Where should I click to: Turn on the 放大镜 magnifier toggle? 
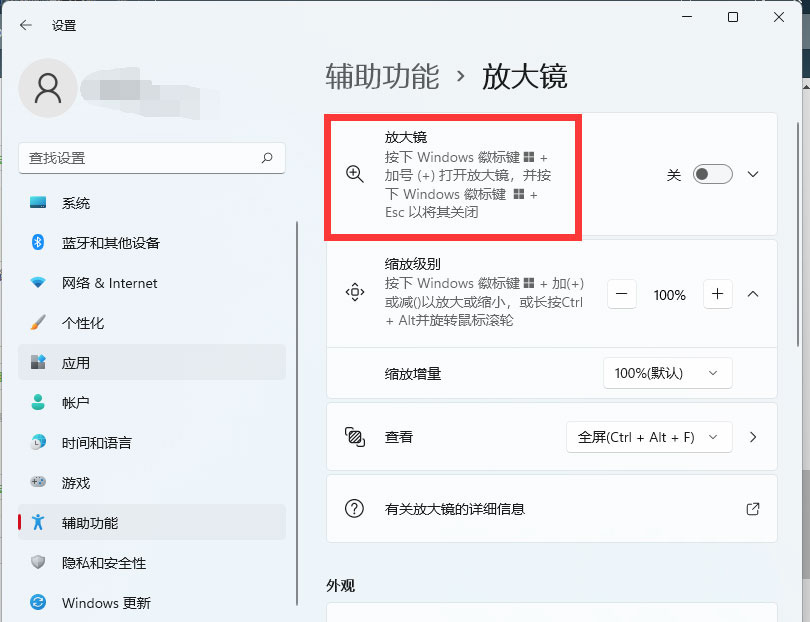coord(712,174)
